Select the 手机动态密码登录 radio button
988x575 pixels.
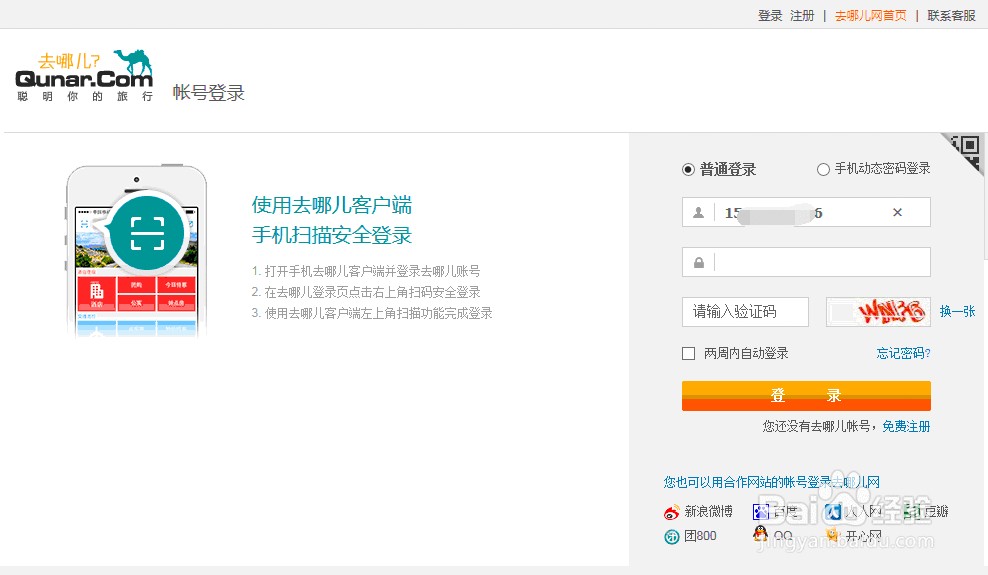click(823, 169)
